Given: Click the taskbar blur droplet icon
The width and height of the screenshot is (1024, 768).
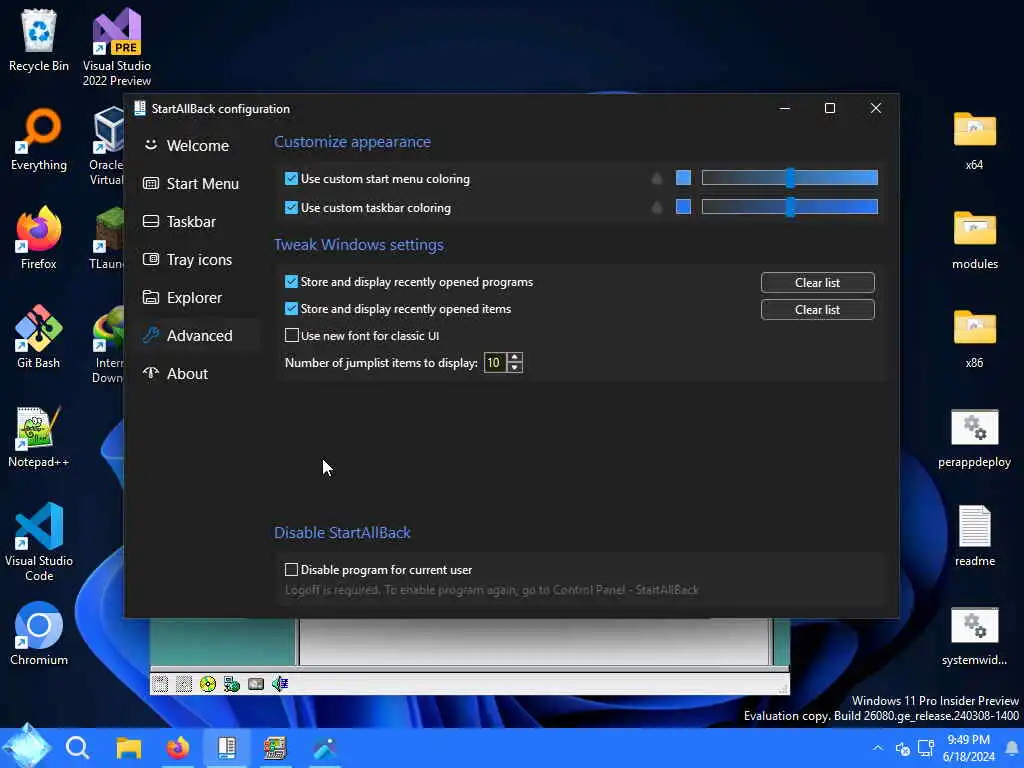Looking at the screenshot, I should (657, 207).
